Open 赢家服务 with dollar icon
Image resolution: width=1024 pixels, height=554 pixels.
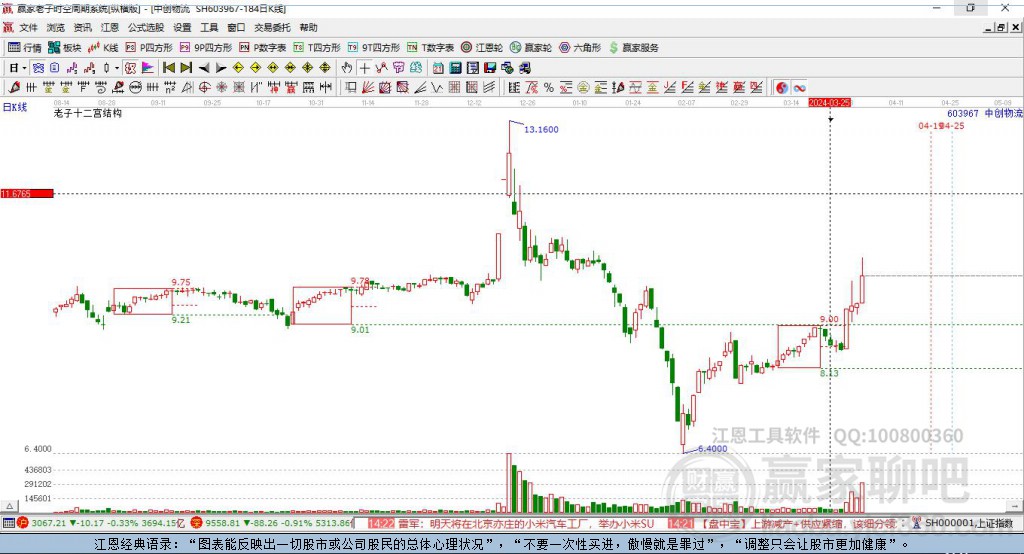[633, 48]
